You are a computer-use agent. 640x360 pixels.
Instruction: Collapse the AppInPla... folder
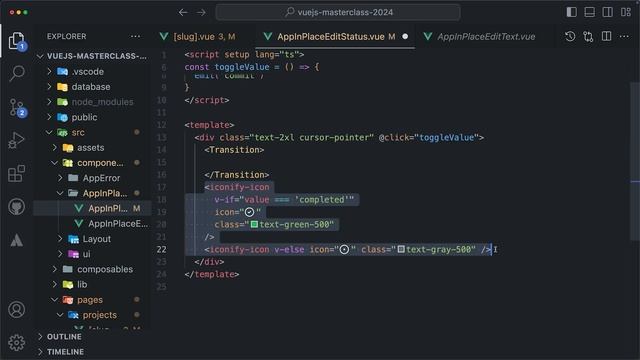(x=92, y=193)
